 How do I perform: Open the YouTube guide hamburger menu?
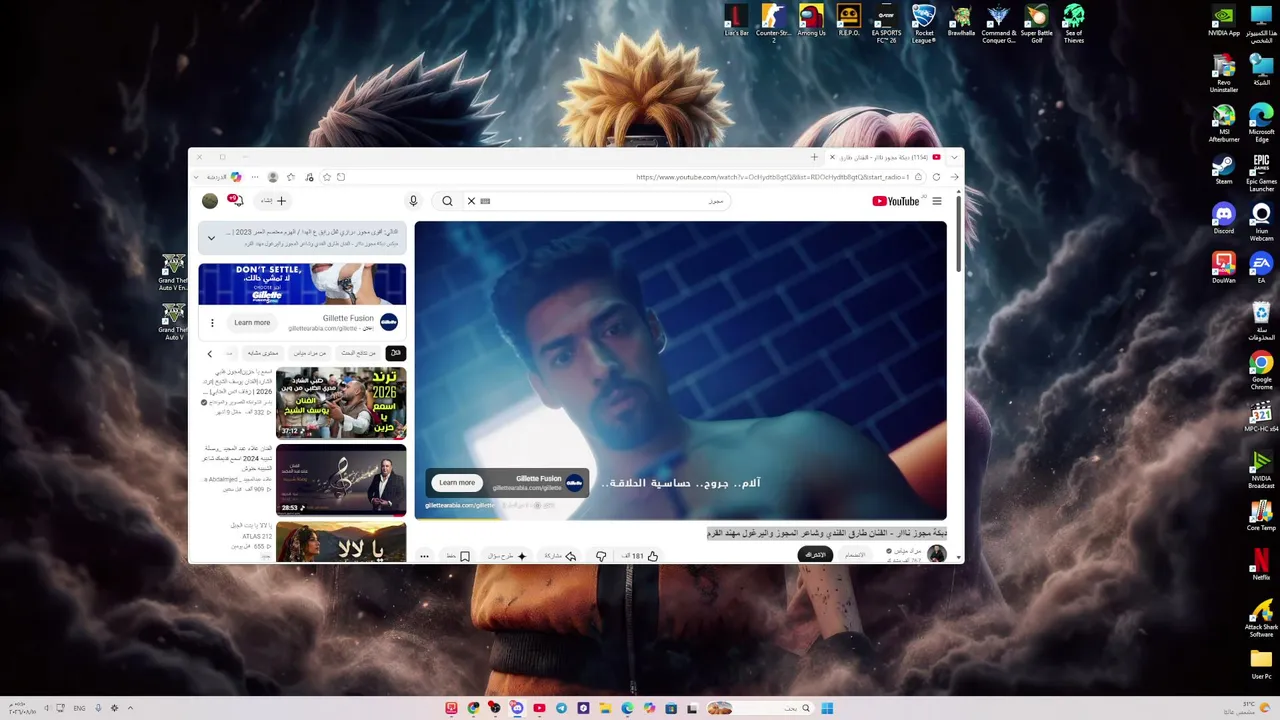tap(937, 201)
